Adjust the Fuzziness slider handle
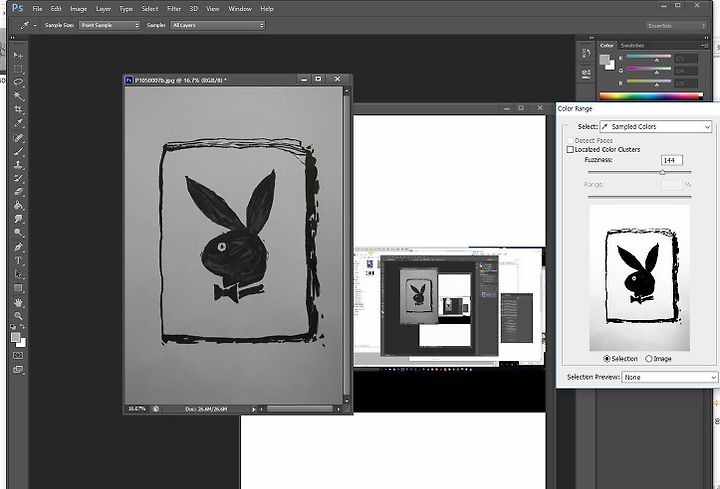This screenshot has height=489, width=720. pyautogui.click(x=662, y=172)
